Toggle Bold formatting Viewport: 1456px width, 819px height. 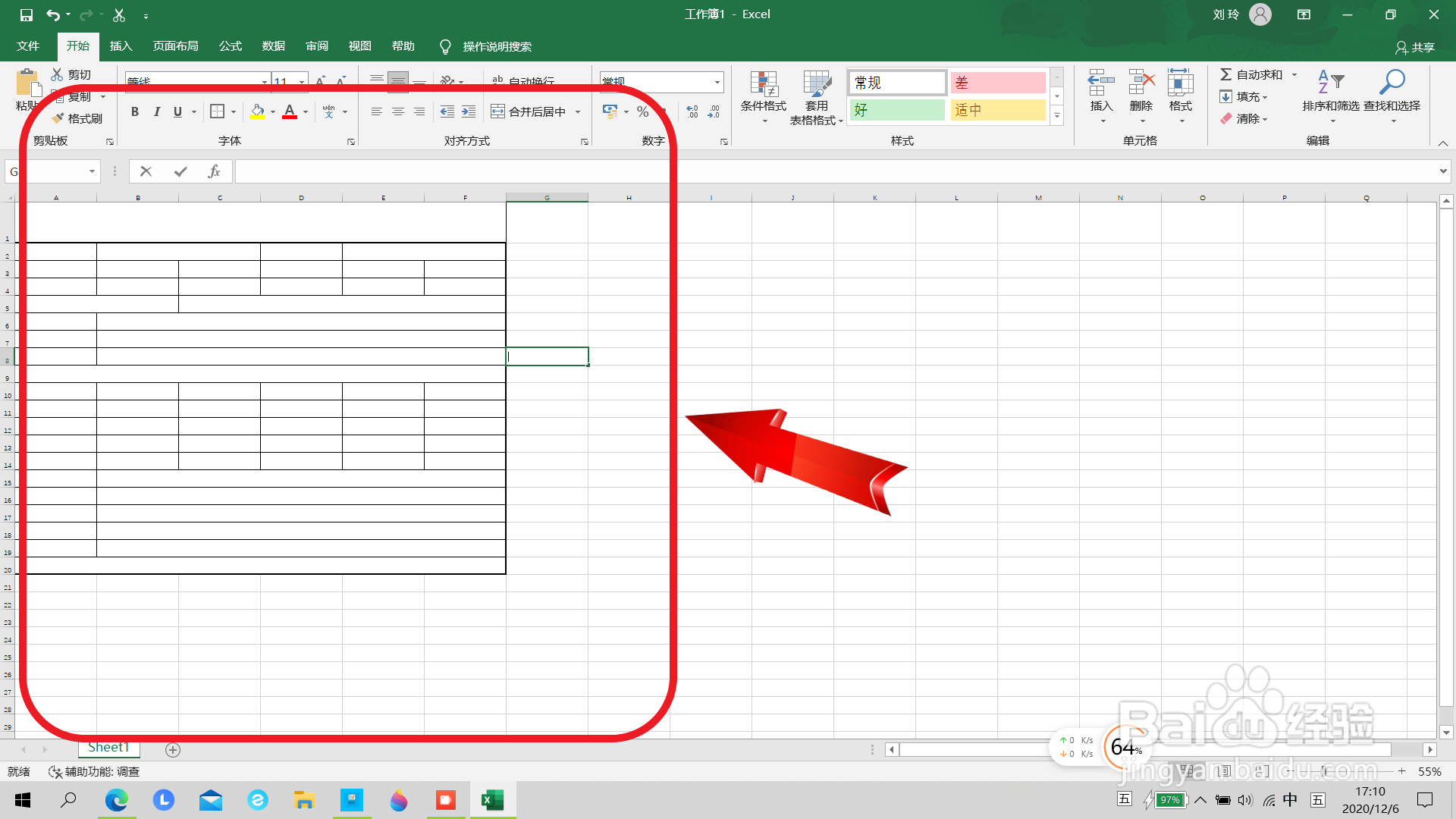(x=135, y=112)
